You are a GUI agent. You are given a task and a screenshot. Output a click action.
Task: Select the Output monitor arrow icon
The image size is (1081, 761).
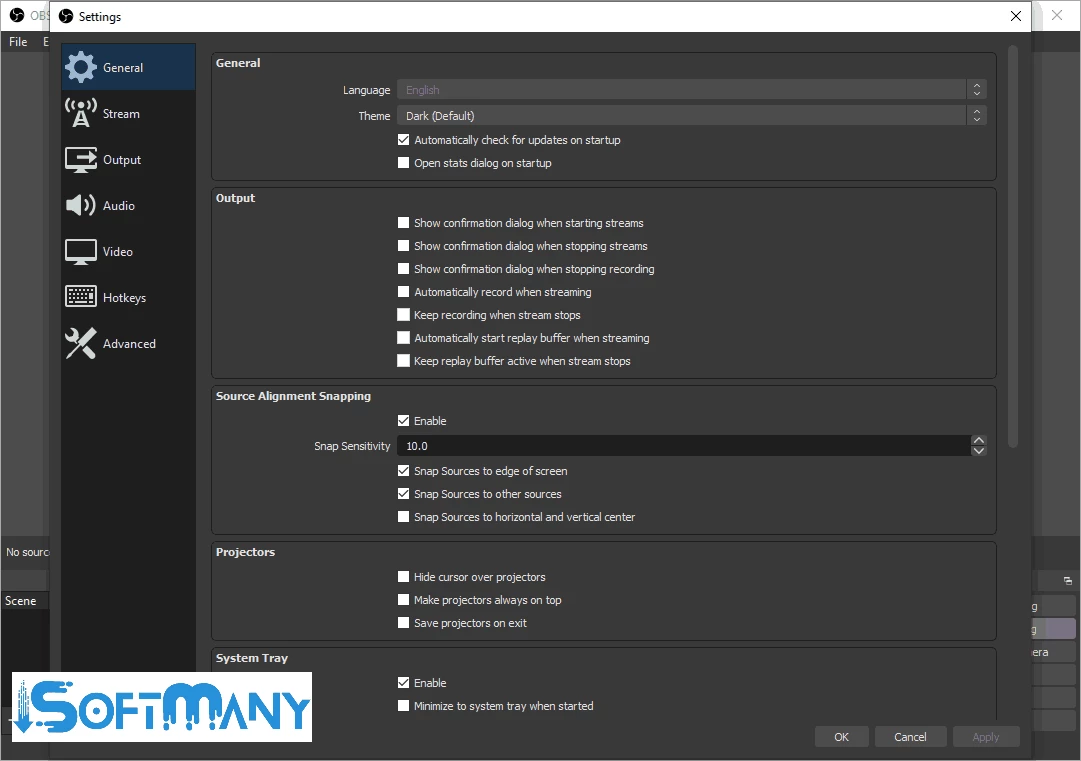click(81, 160)
